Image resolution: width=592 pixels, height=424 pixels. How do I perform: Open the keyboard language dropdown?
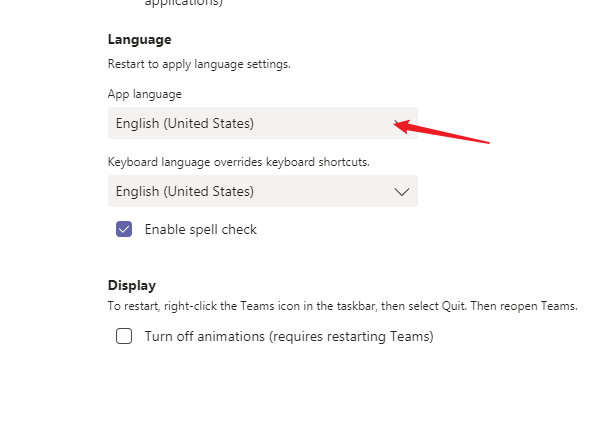coord(263,191)
